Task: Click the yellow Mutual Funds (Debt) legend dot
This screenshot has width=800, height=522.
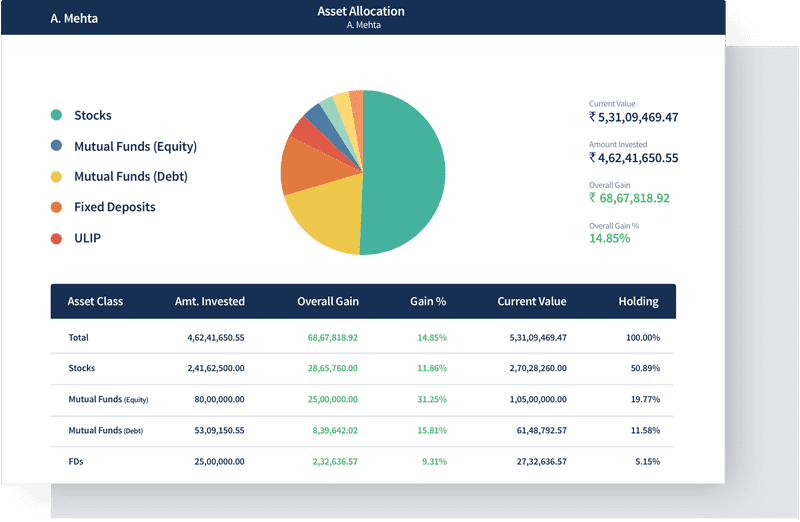Action: 56,177
